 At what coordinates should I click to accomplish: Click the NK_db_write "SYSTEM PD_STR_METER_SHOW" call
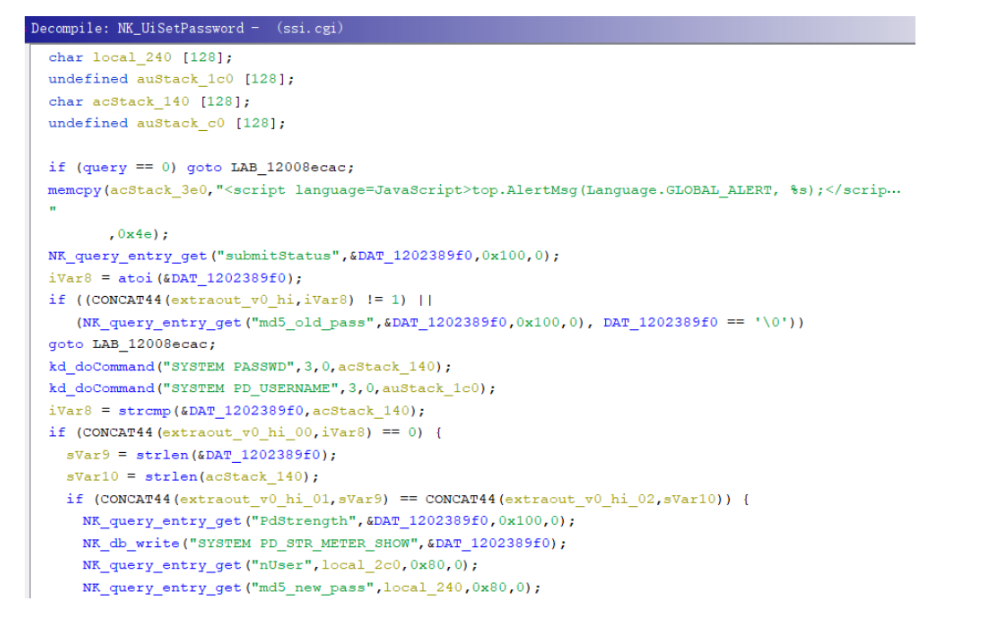(x=324, y=543)
